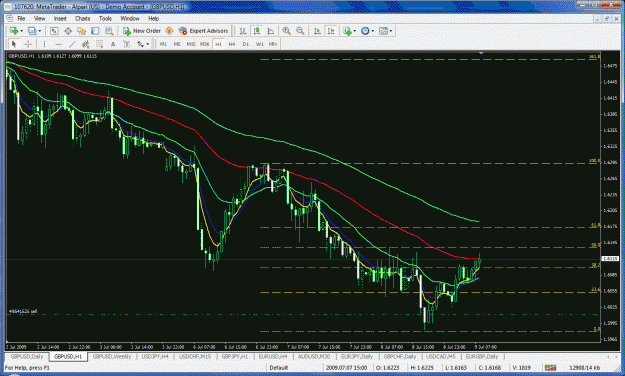Set timeframe to M5
This screenshot has height=376, width=625.
pyautogui.click(x=177, y=44)
